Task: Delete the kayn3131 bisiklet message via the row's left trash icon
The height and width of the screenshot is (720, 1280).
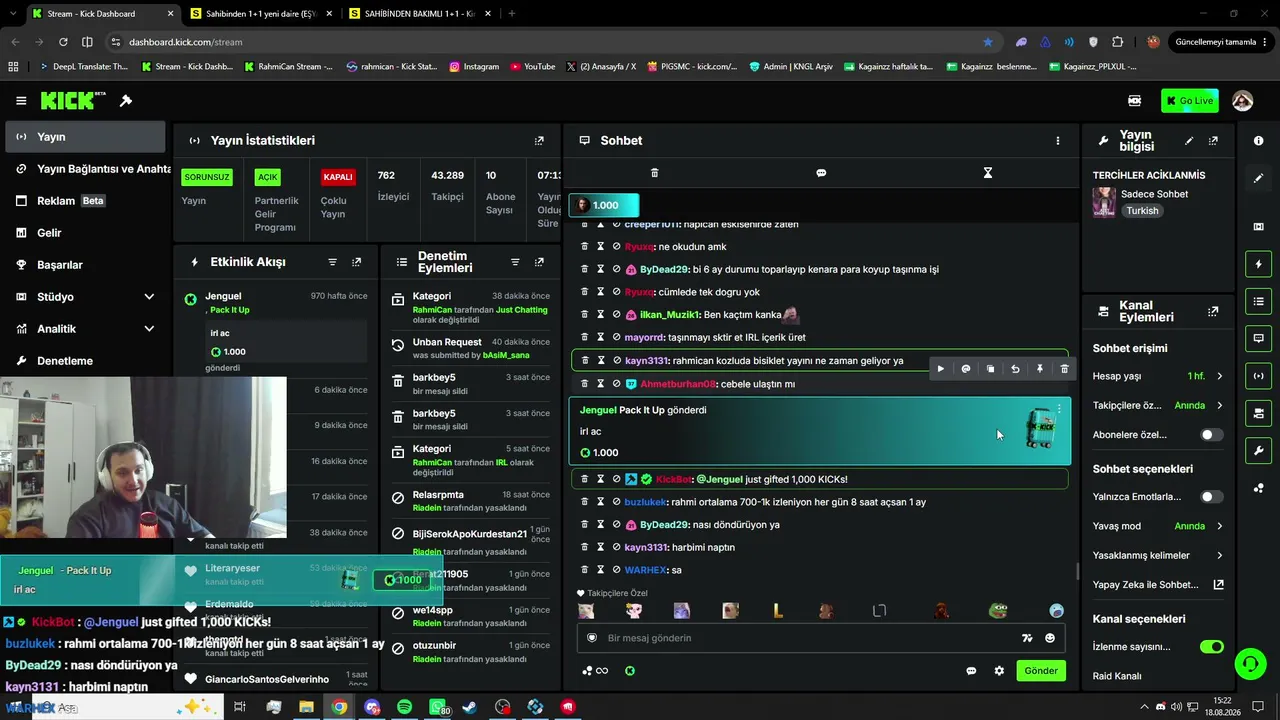Action: (x=585, y=360)
